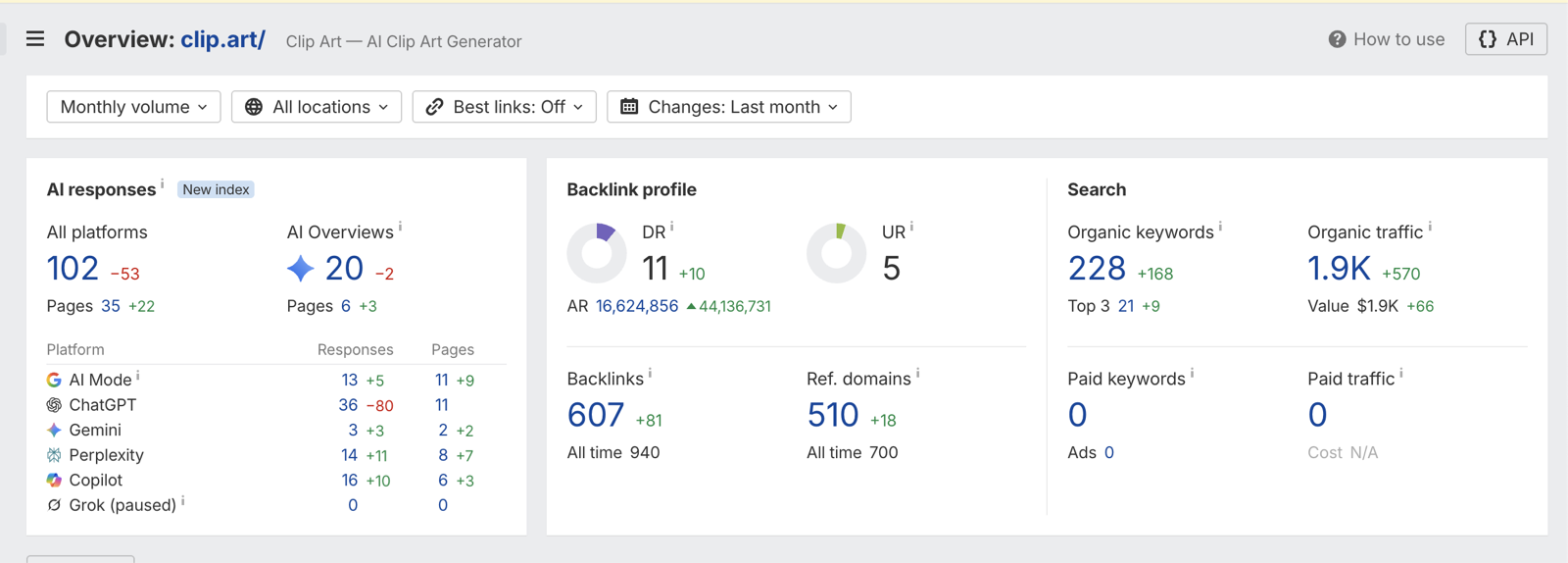Click the Backlinks info icon
This screenshot has width=1568, height=563.
click(x=650, y=374)
